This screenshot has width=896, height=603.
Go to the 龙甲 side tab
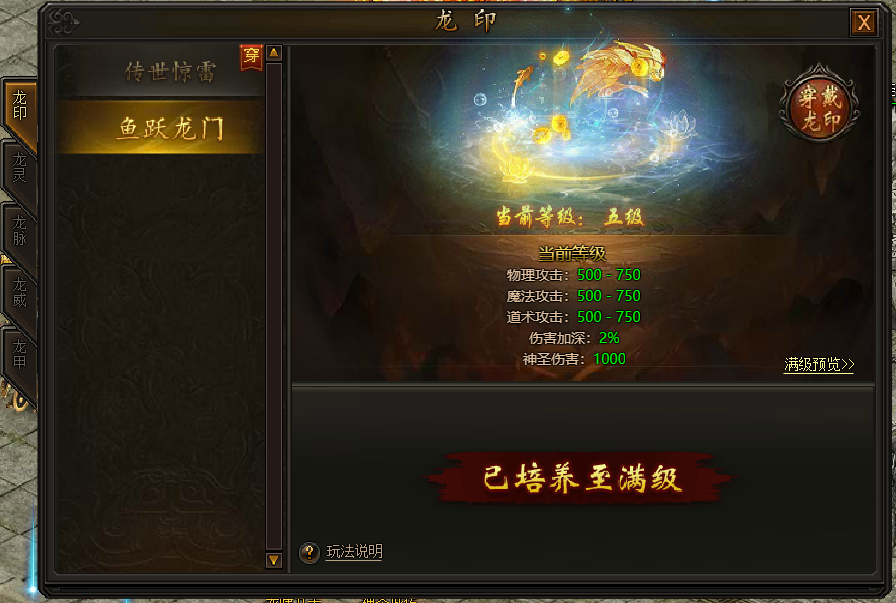(x=20, y=356)
